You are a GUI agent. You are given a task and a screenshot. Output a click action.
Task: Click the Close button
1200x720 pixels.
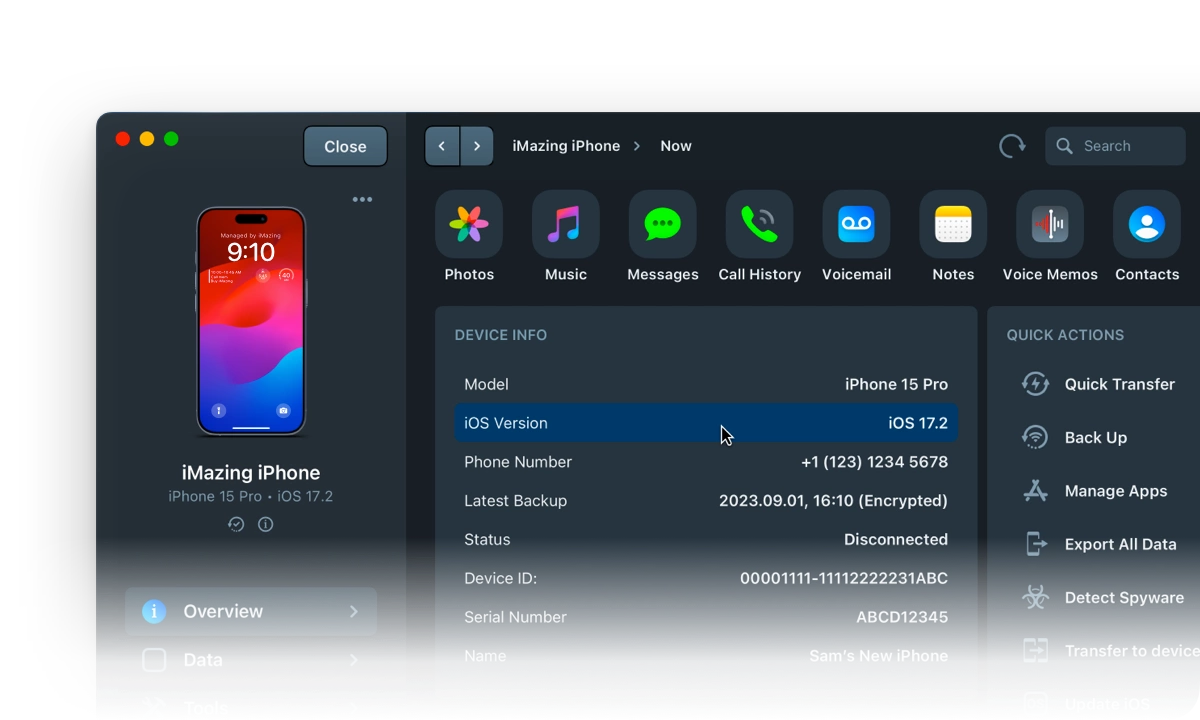click(x=345, y=146)
